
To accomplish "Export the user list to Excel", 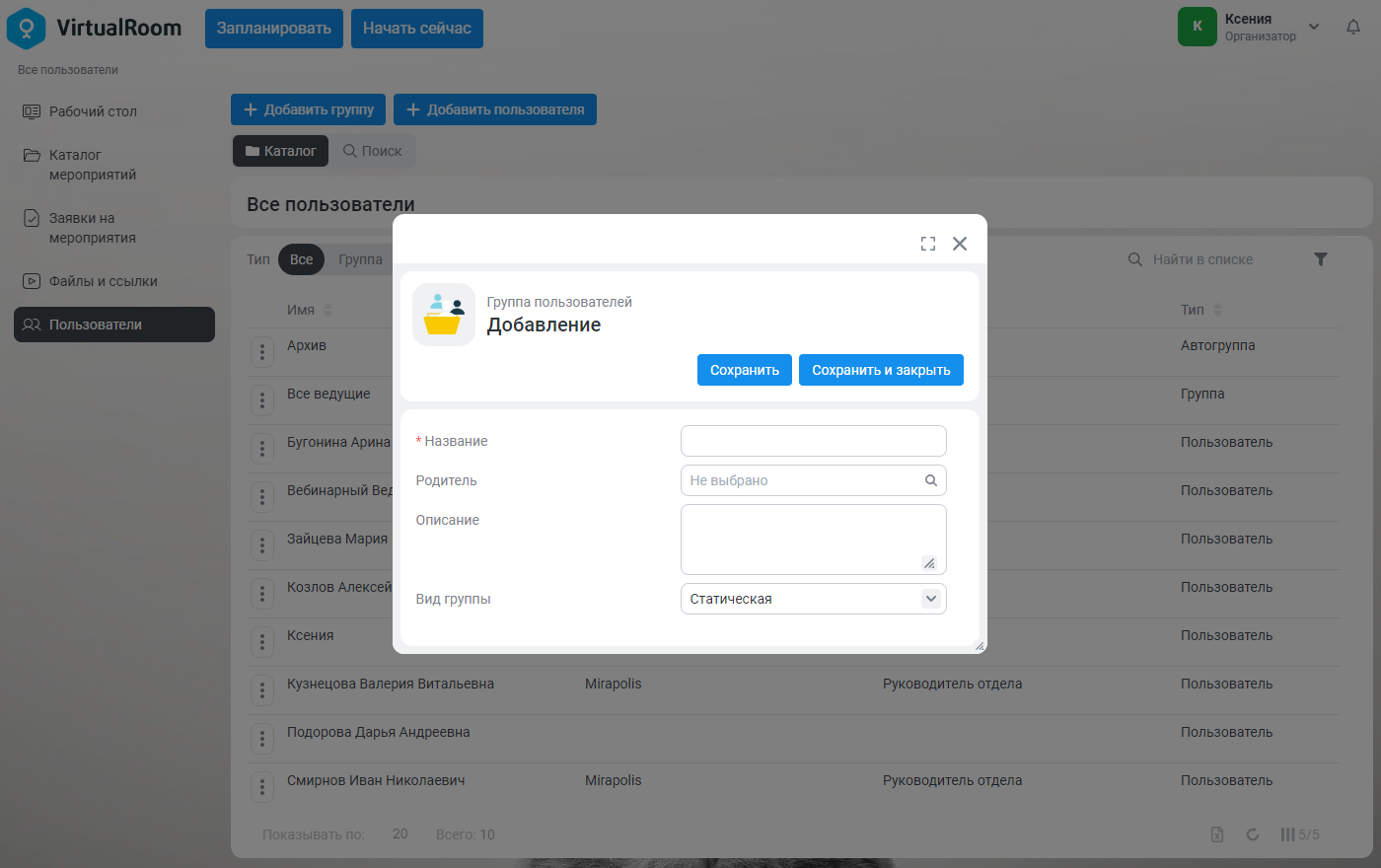I will [x=1217, y=834].
